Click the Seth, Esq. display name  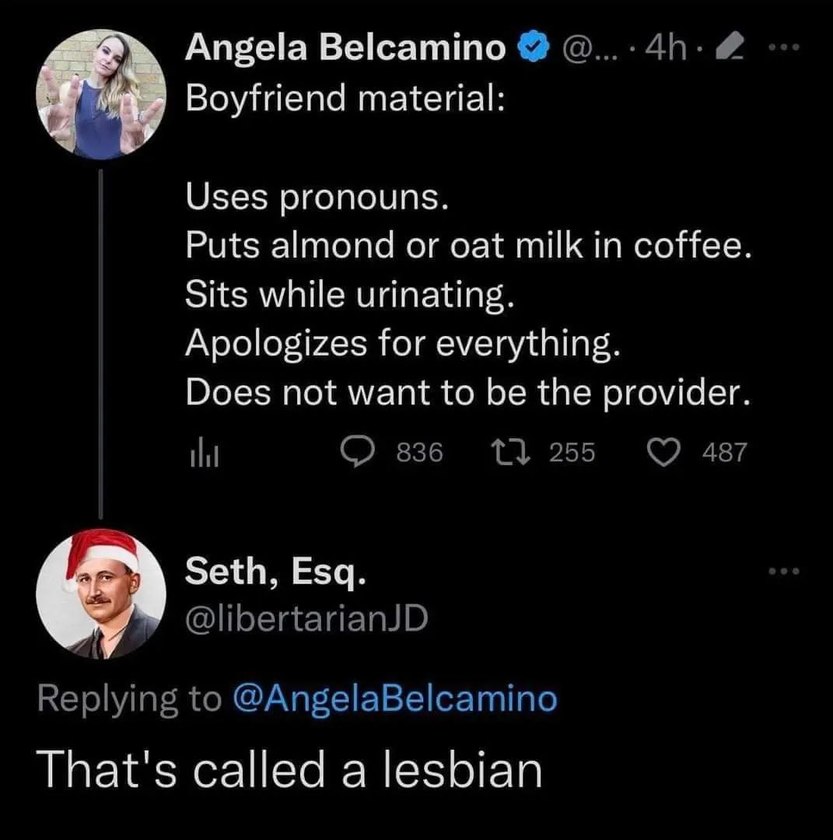(x=276, y=572)
